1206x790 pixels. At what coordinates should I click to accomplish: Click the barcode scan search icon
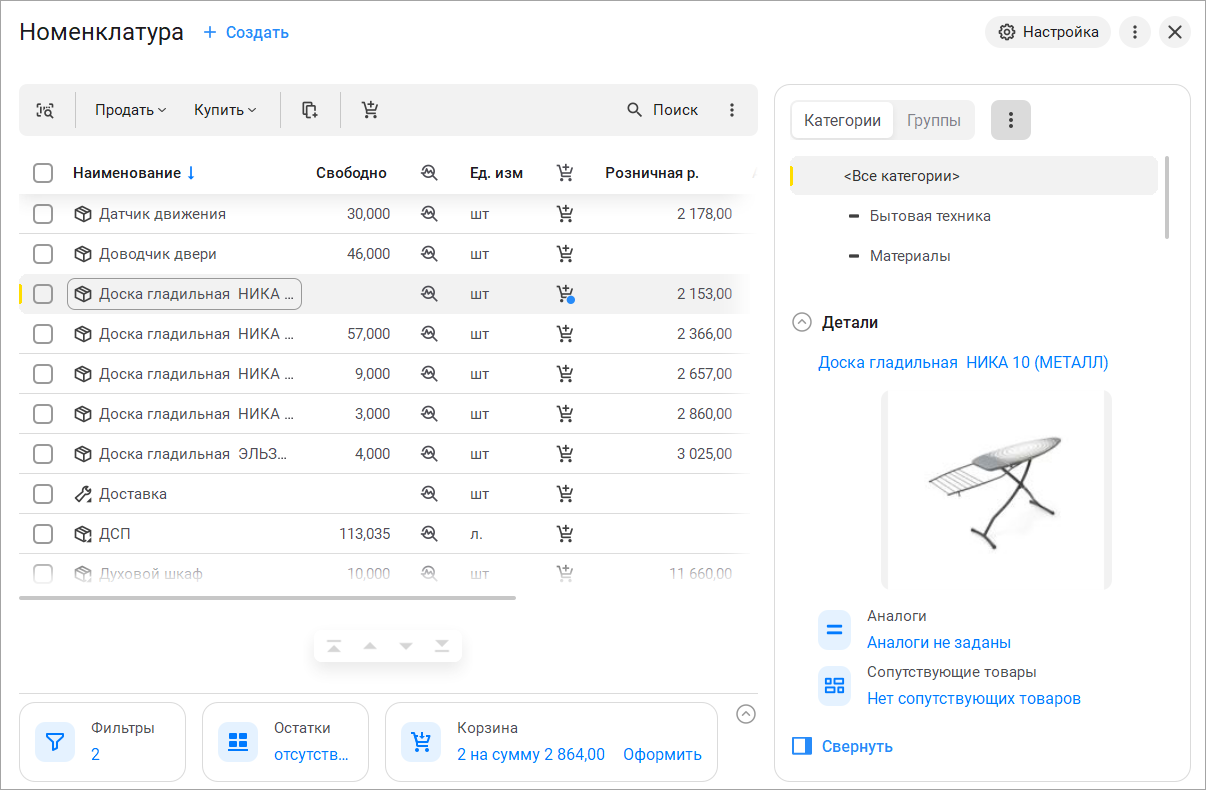tap(46, 110)
